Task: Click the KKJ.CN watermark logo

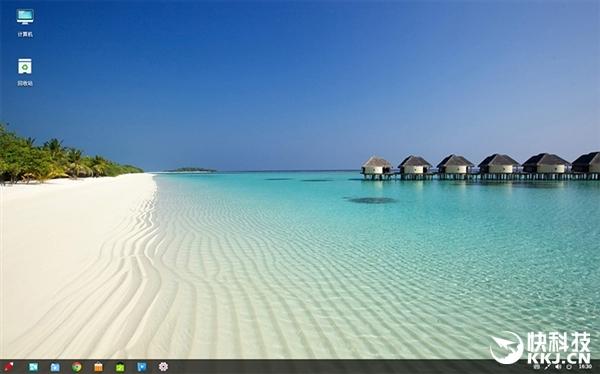Action: point(541,348)
